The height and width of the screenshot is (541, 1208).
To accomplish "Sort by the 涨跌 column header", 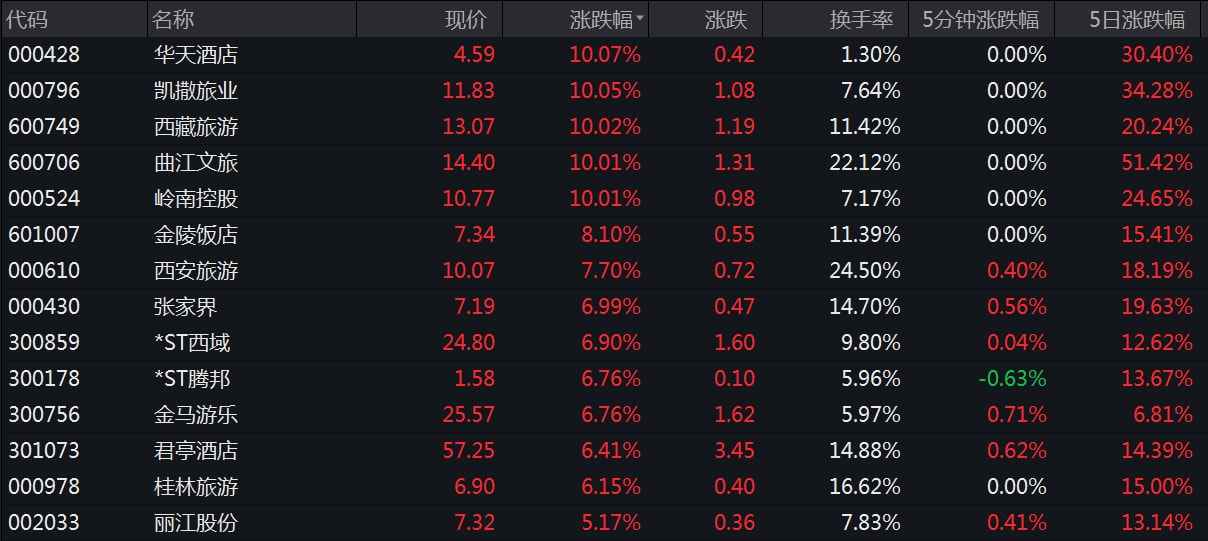I will coord(727,19).
